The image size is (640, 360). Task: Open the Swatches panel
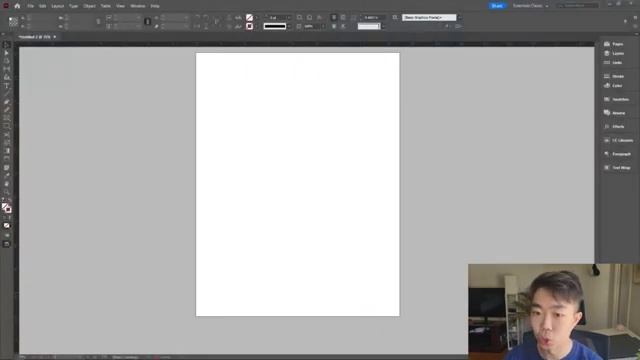(616, 100)
